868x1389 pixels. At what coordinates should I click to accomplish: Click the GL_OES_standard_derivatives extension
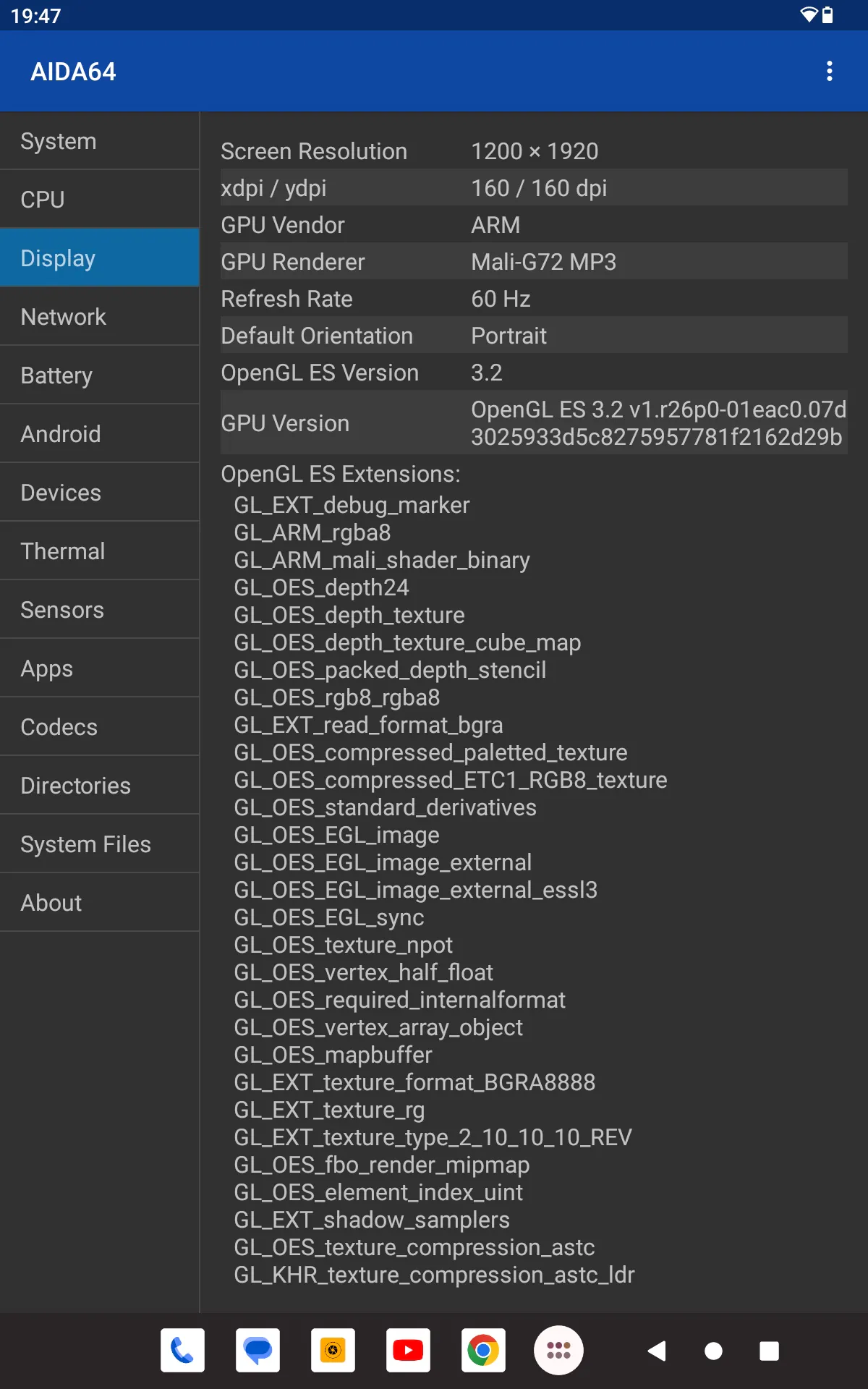point(385,807)
